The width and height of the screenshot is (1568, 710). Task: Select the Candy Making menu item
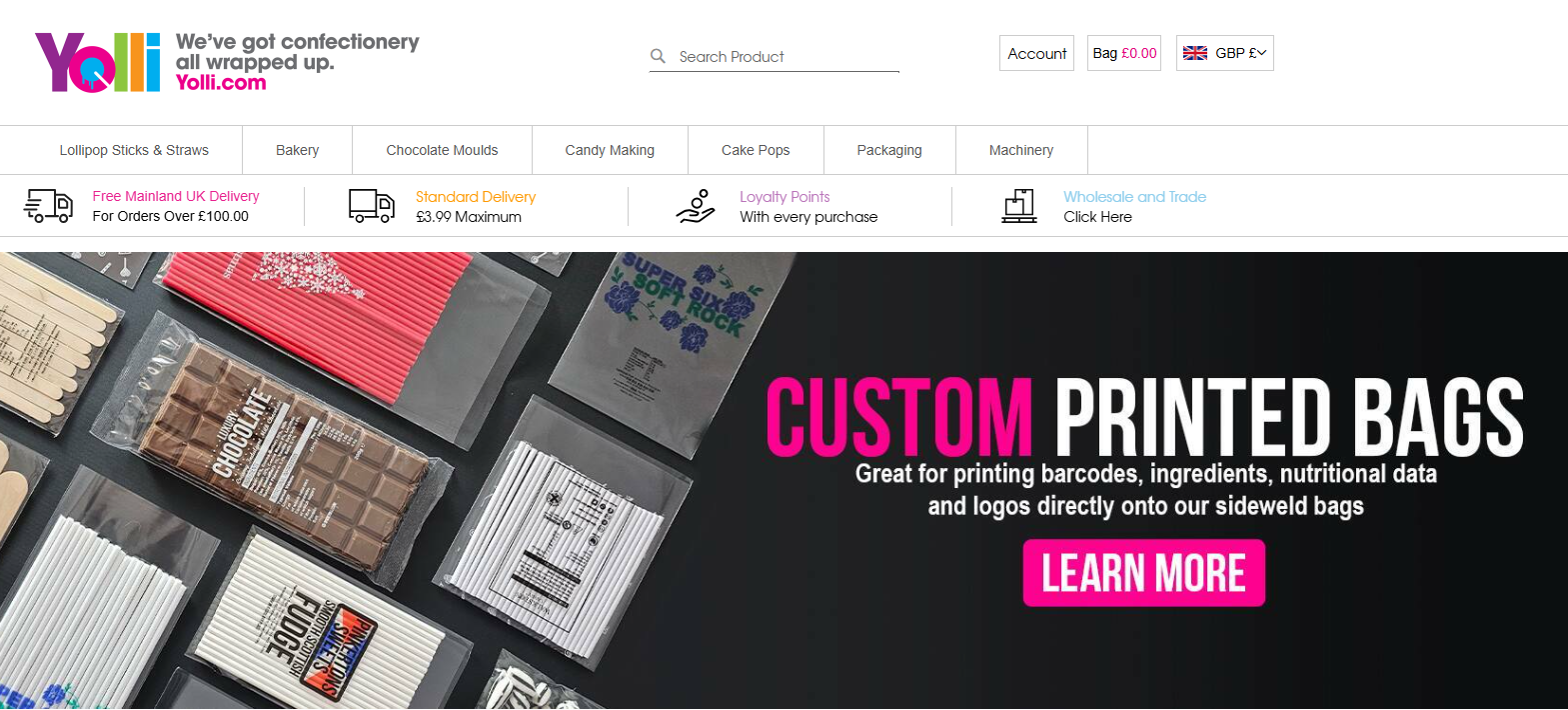pyautogui.click(x=610, y=150)
